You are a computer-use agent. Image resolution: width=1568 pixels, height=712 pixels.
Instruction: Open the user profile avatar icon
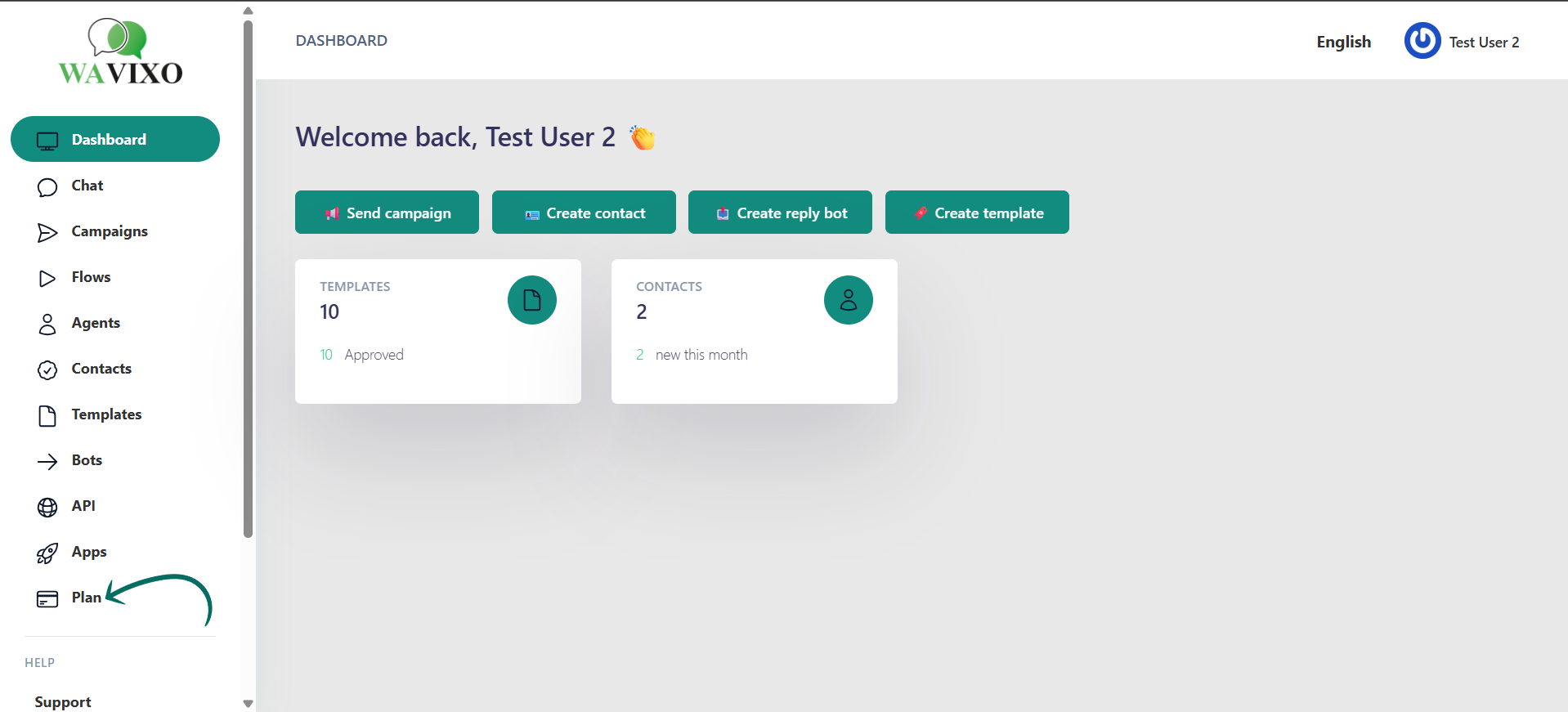(1422, 41)
